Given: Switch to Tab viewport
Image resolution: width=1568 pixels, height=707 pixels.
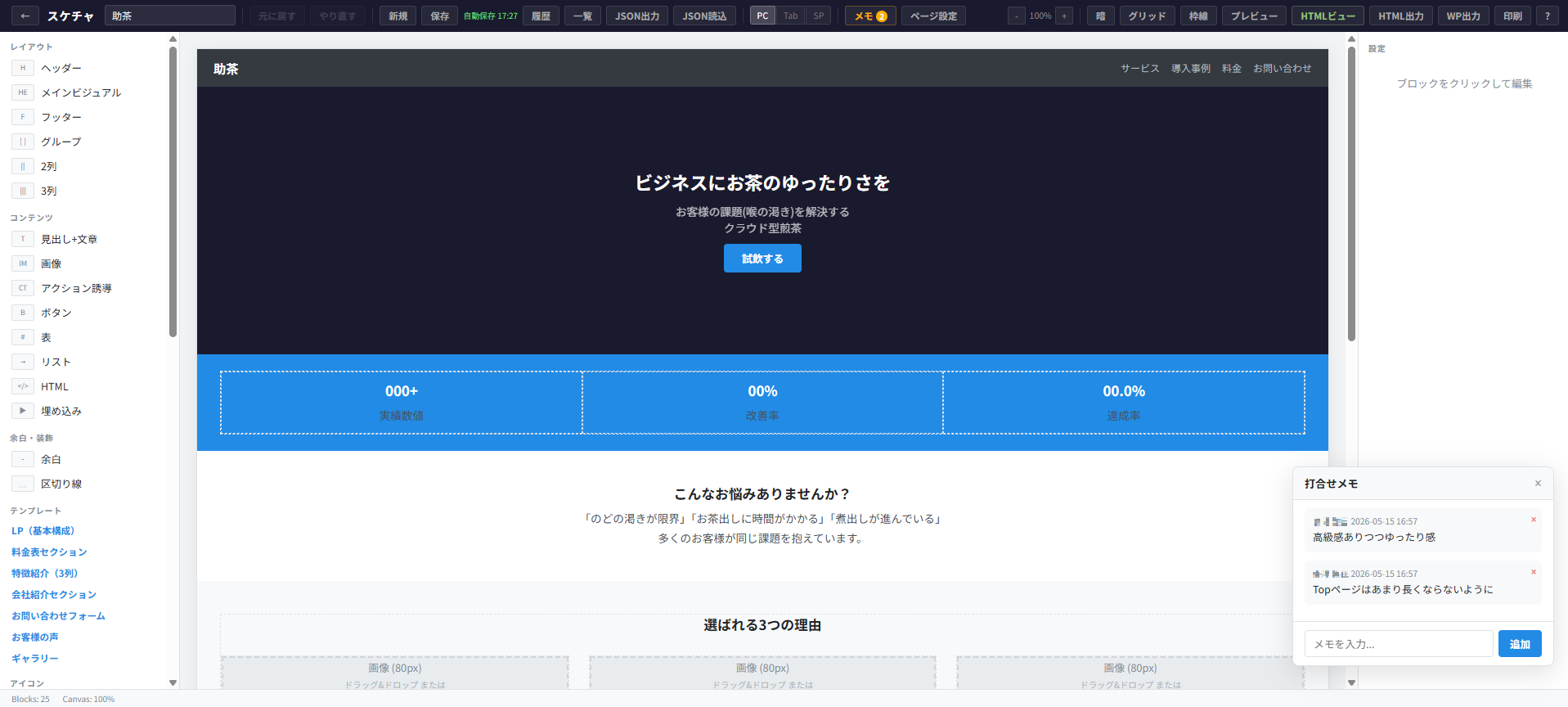Looking at the screenshot, I should pyautogui.click(x=790, y=16).
